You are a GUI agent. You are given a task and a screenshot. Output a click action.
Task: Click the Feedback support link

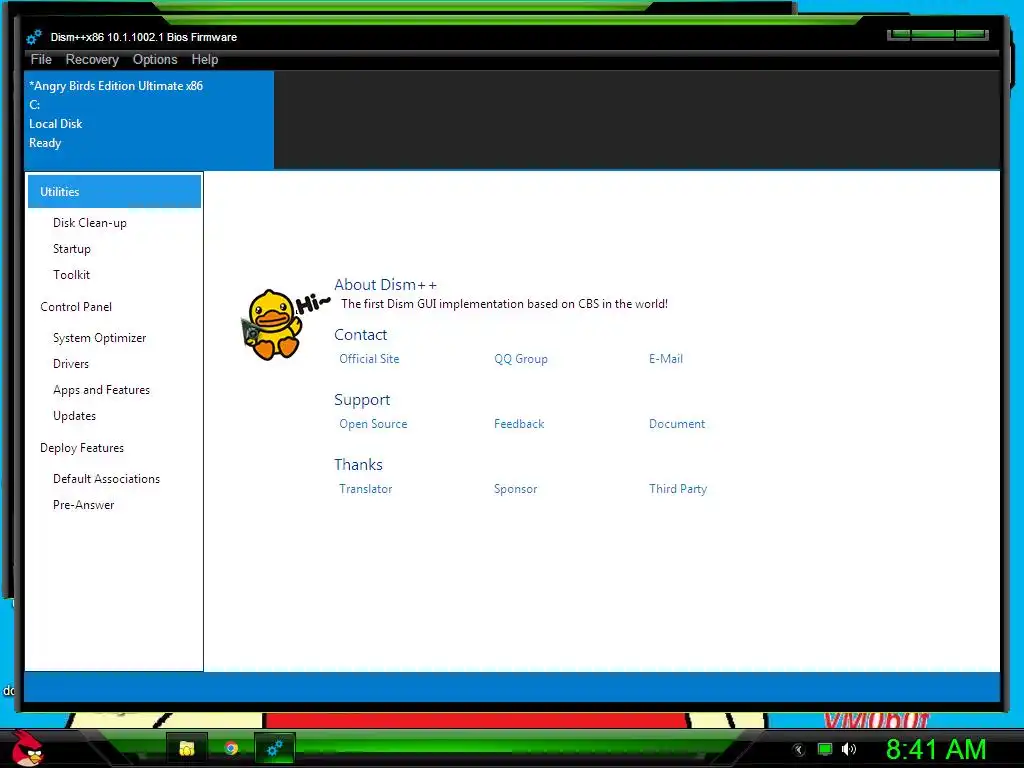(519, 424)
